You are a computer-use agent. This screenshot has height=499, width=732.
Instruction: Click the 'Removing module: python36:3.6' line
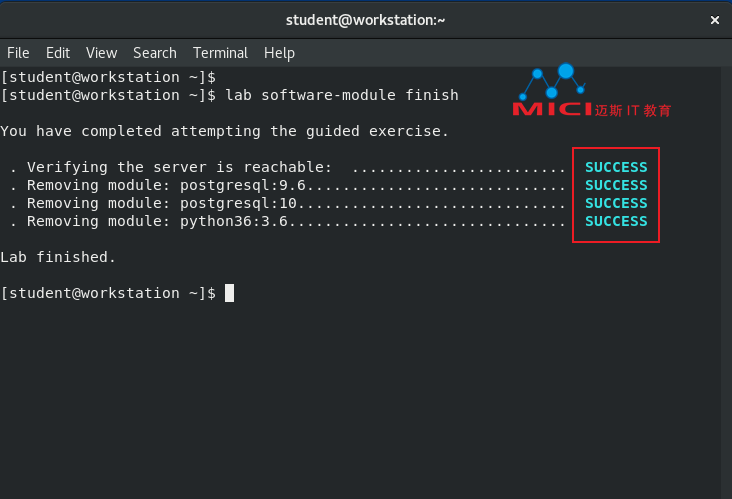(157, 221)
